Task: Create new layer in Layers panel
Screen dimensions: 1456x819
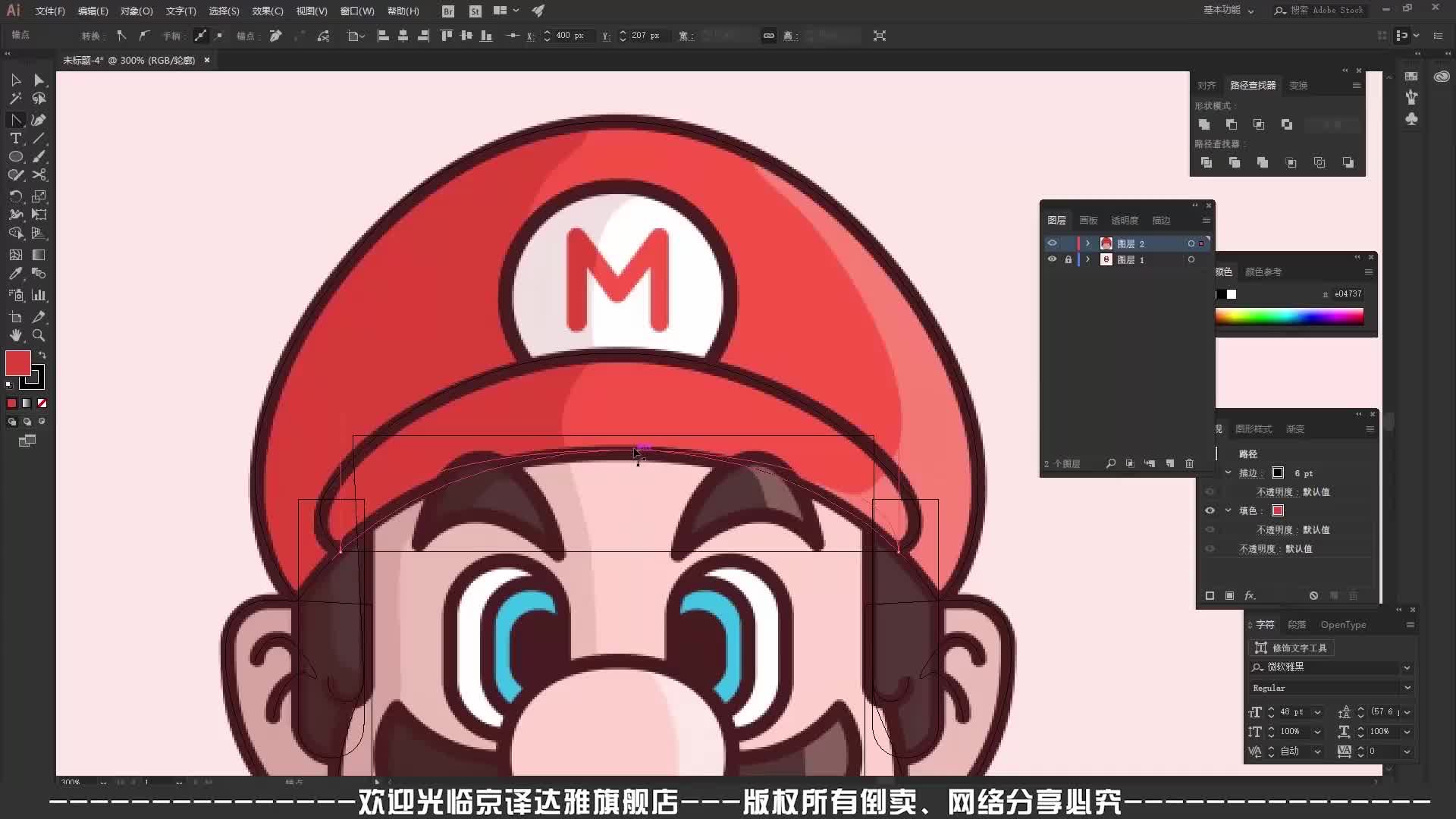Action: 1169,463
